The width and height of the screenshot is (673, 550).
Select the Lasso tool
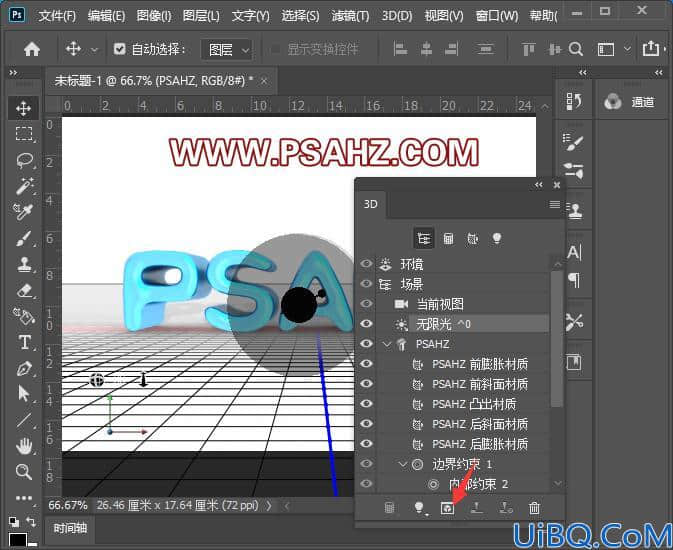point(24,160)
